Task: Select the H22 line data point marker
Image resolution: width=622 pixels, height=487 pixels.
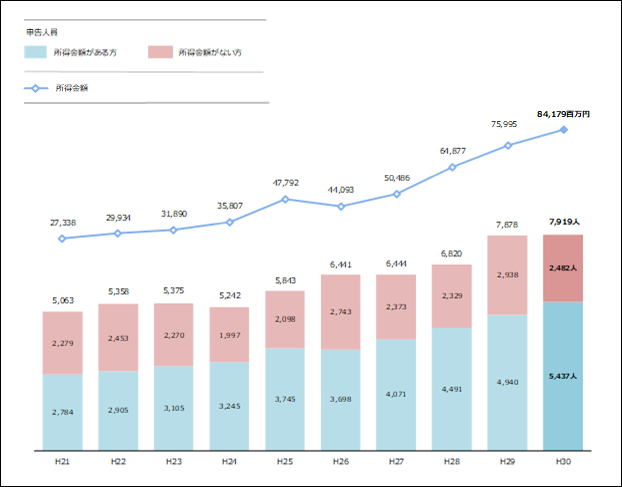Action: (118, 233)
